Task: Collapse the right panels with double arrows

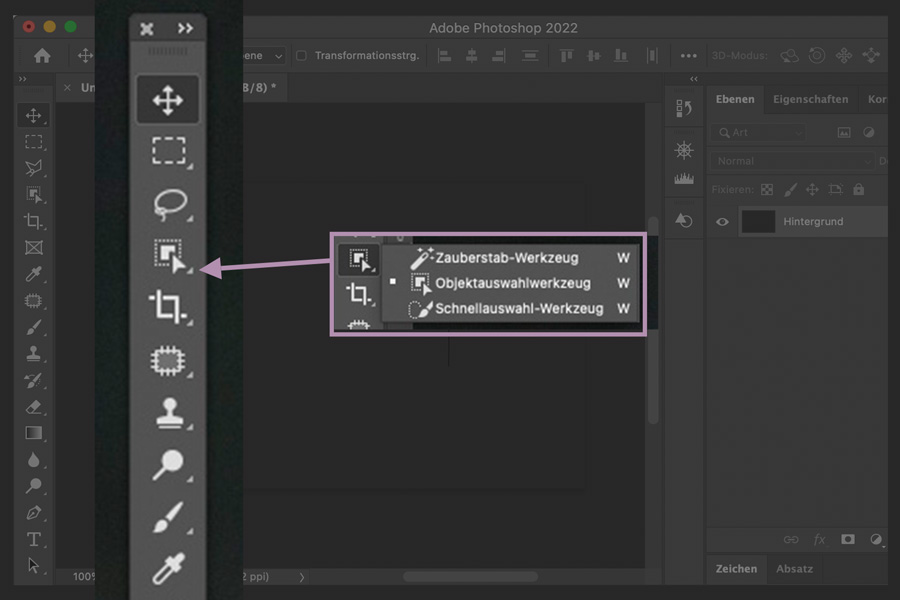Action: pyautogui.click(x=694, y=79)
